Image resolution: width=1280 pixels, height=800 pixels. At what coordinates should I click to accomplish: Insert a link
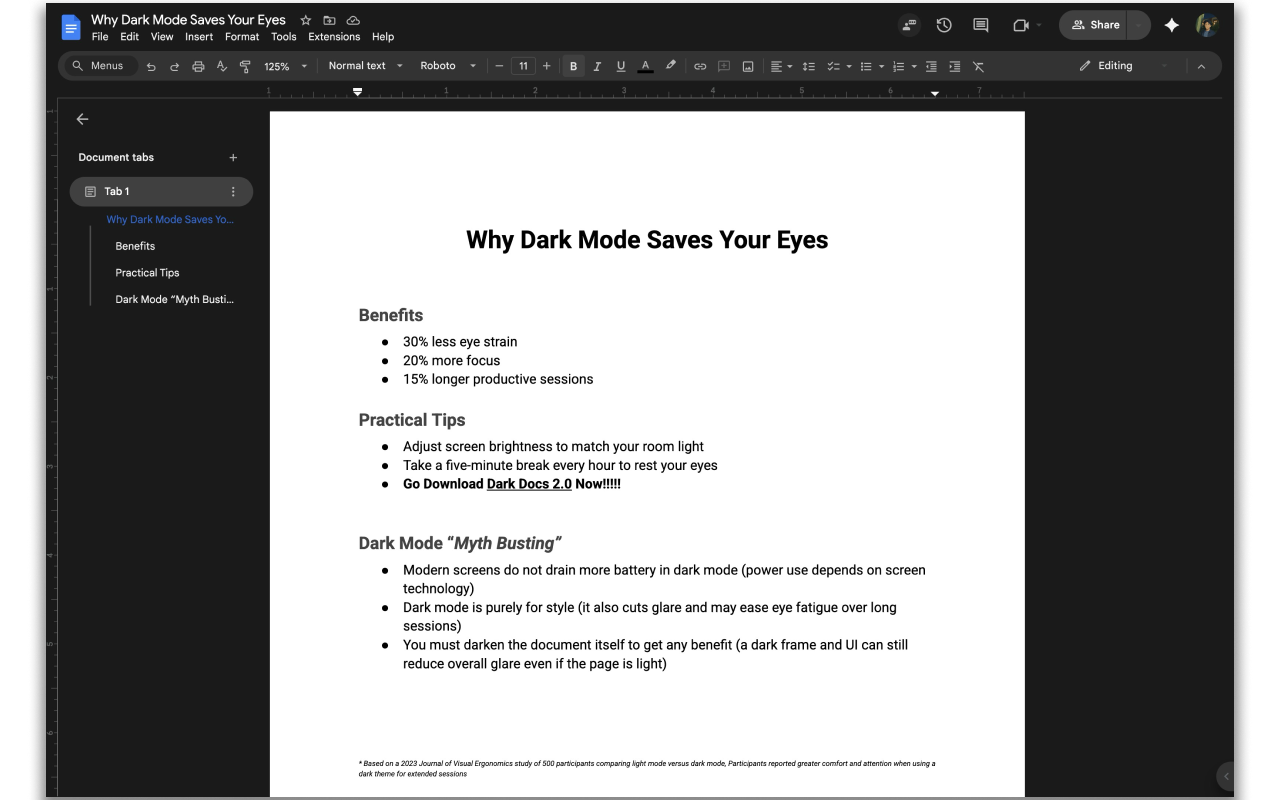[700, 66]
